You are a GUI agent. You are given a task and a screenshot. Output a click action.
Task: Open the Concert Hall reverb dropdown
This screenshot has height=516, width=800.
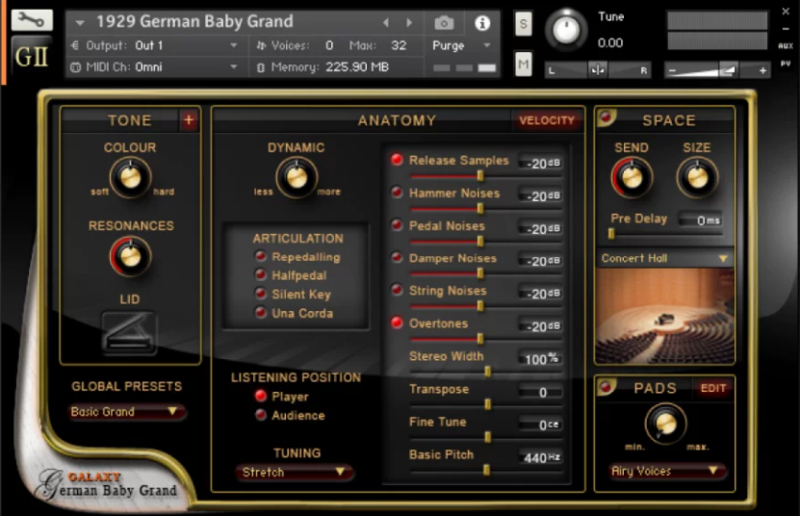point(665,258)
